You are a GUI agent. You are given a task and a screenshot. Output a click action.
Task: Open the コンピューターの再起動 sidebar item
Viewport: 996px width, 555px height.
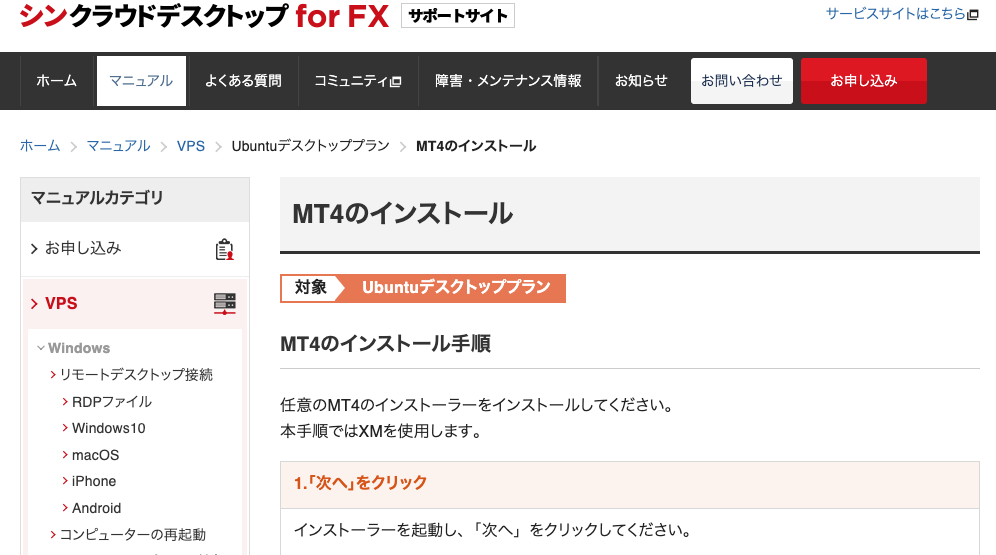[x=132, y=535]
